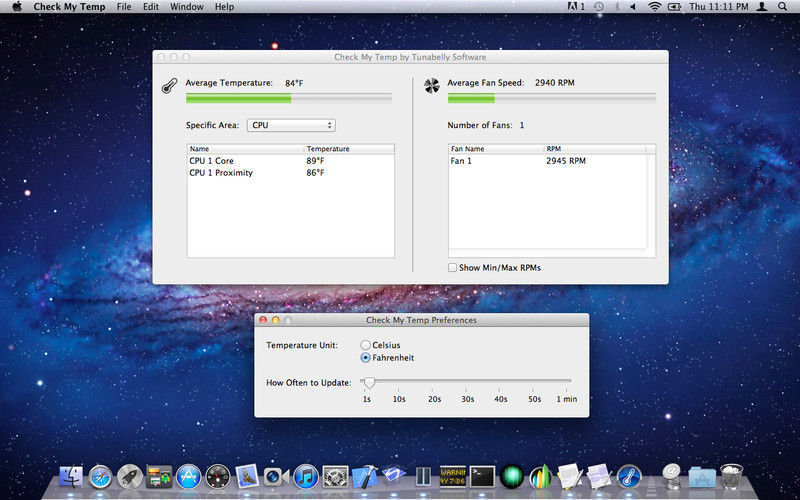This screenshot has height=500, width=800.
Task: Open the Numbers bar-chart icon in dock
Action: [541, 478]
